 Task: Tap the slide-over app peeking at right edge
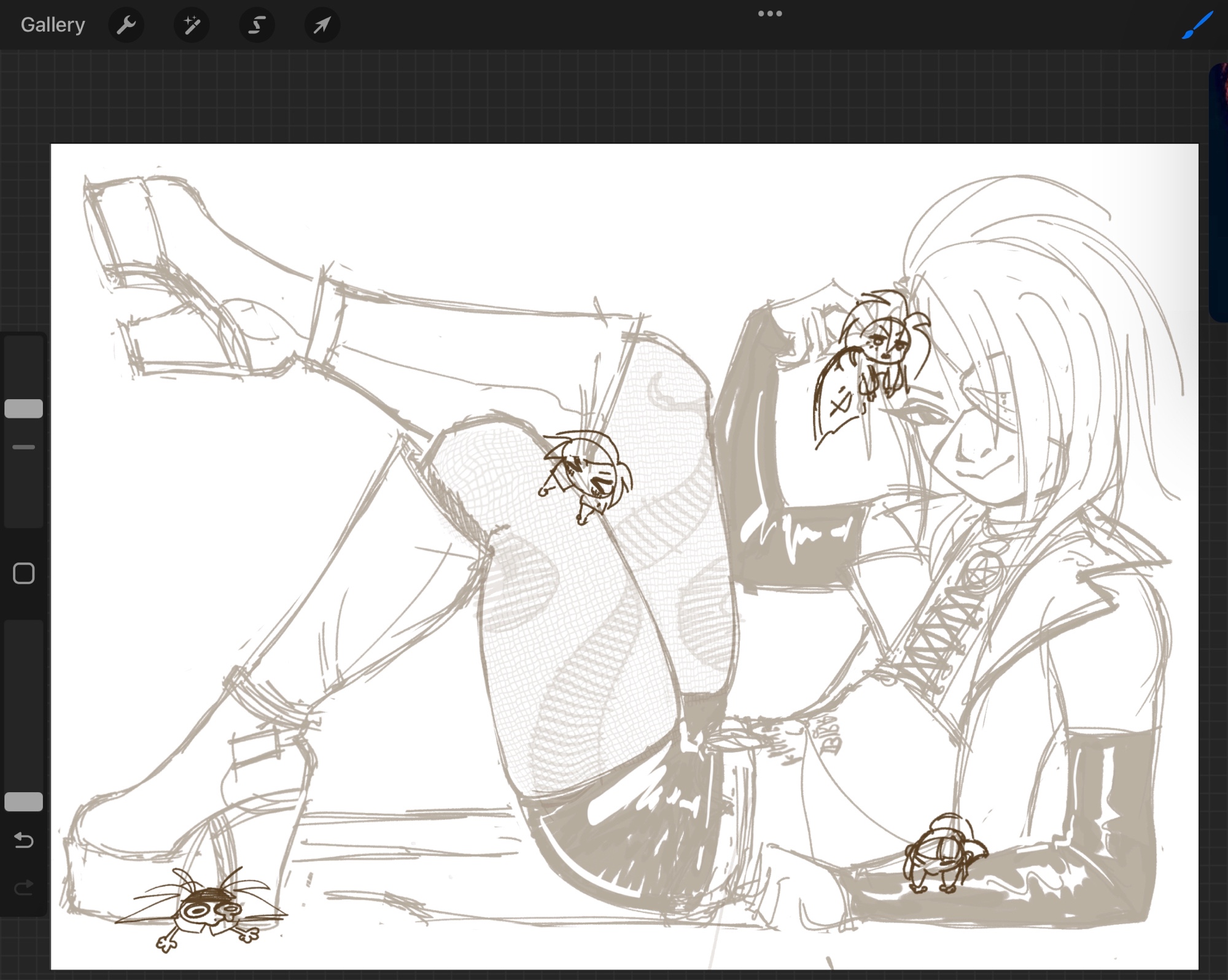click(x=1218, y=190)
